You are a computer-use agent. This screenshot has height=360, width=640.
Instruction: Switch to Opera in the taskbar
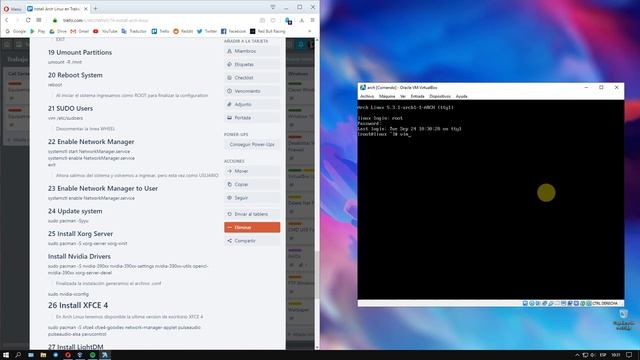click(x=68, y=355)
